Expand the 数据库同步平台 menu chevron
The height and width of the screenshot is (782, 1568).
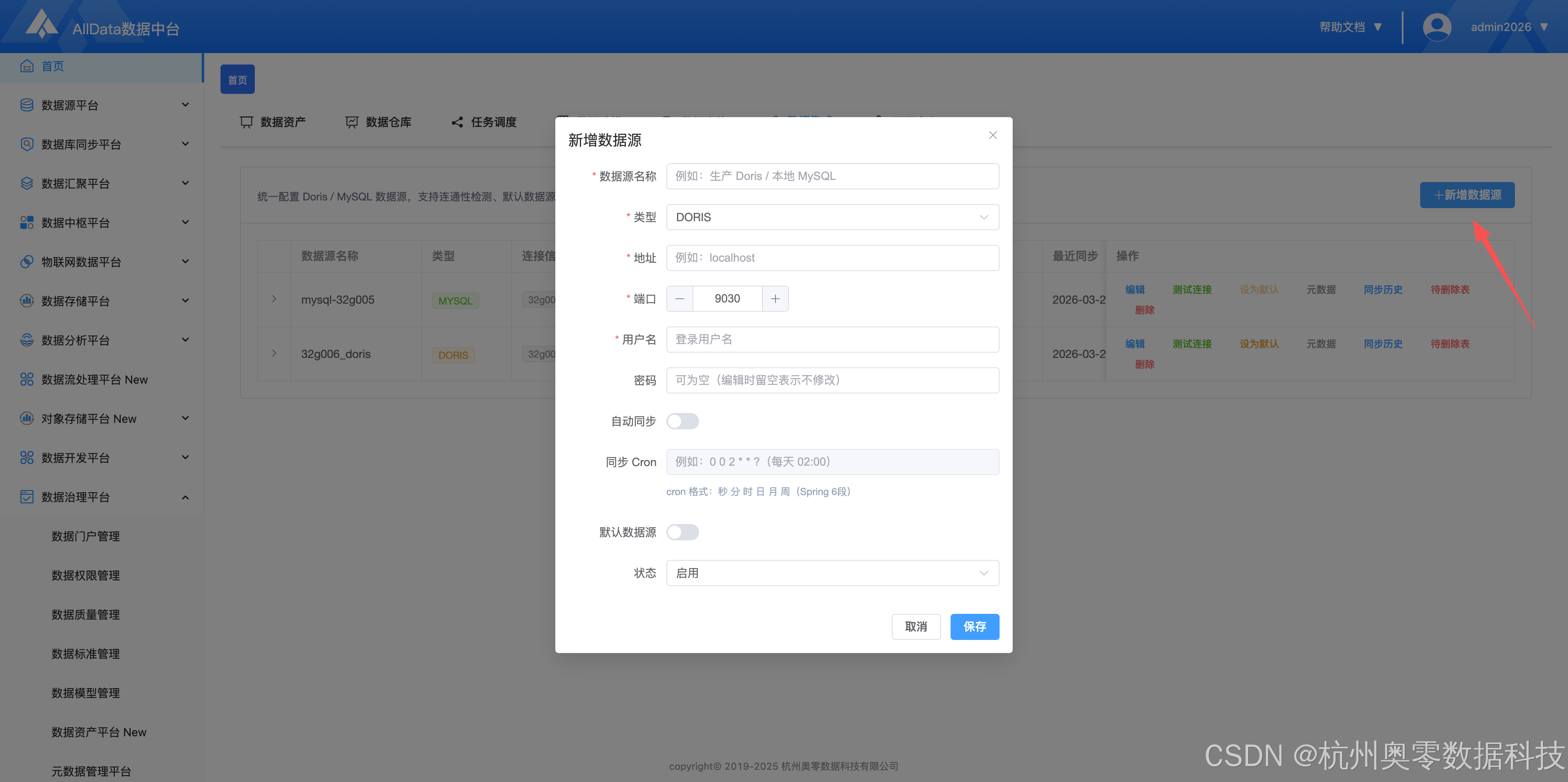[186, 144]
